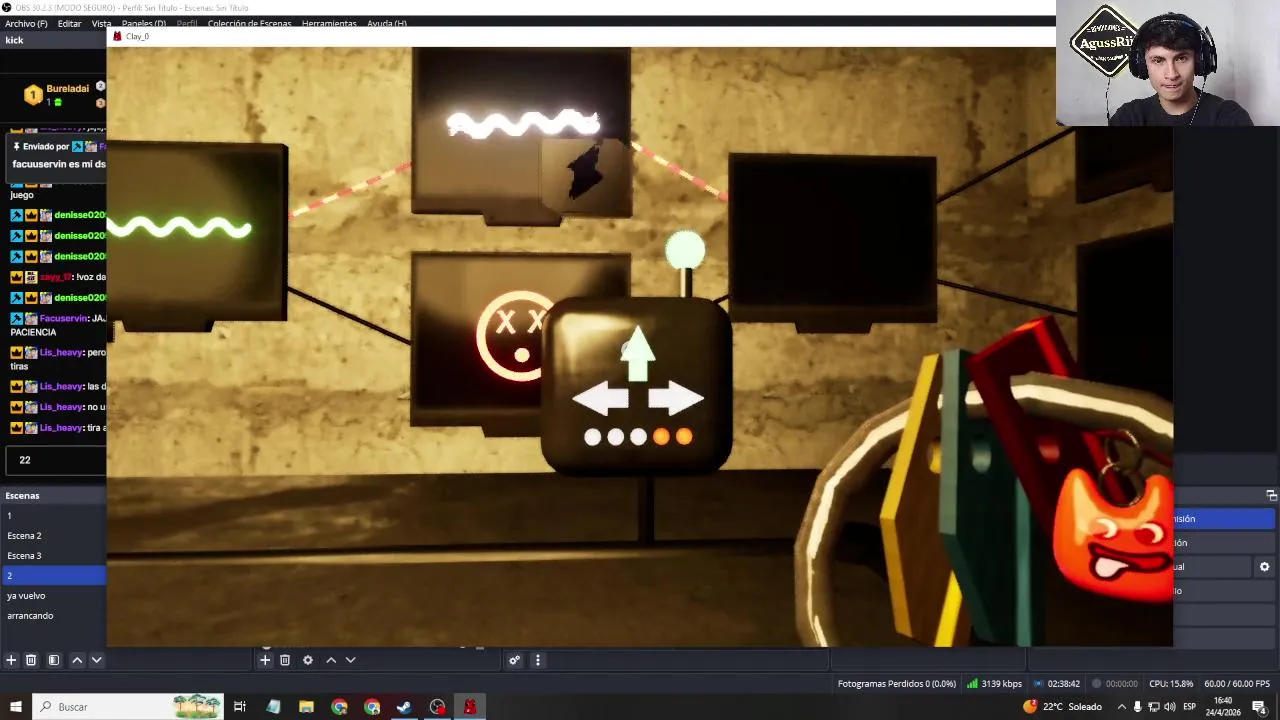This screenshot has width=1280, height=720.
Task: Open notifications action center icon
Action: 1259,707
